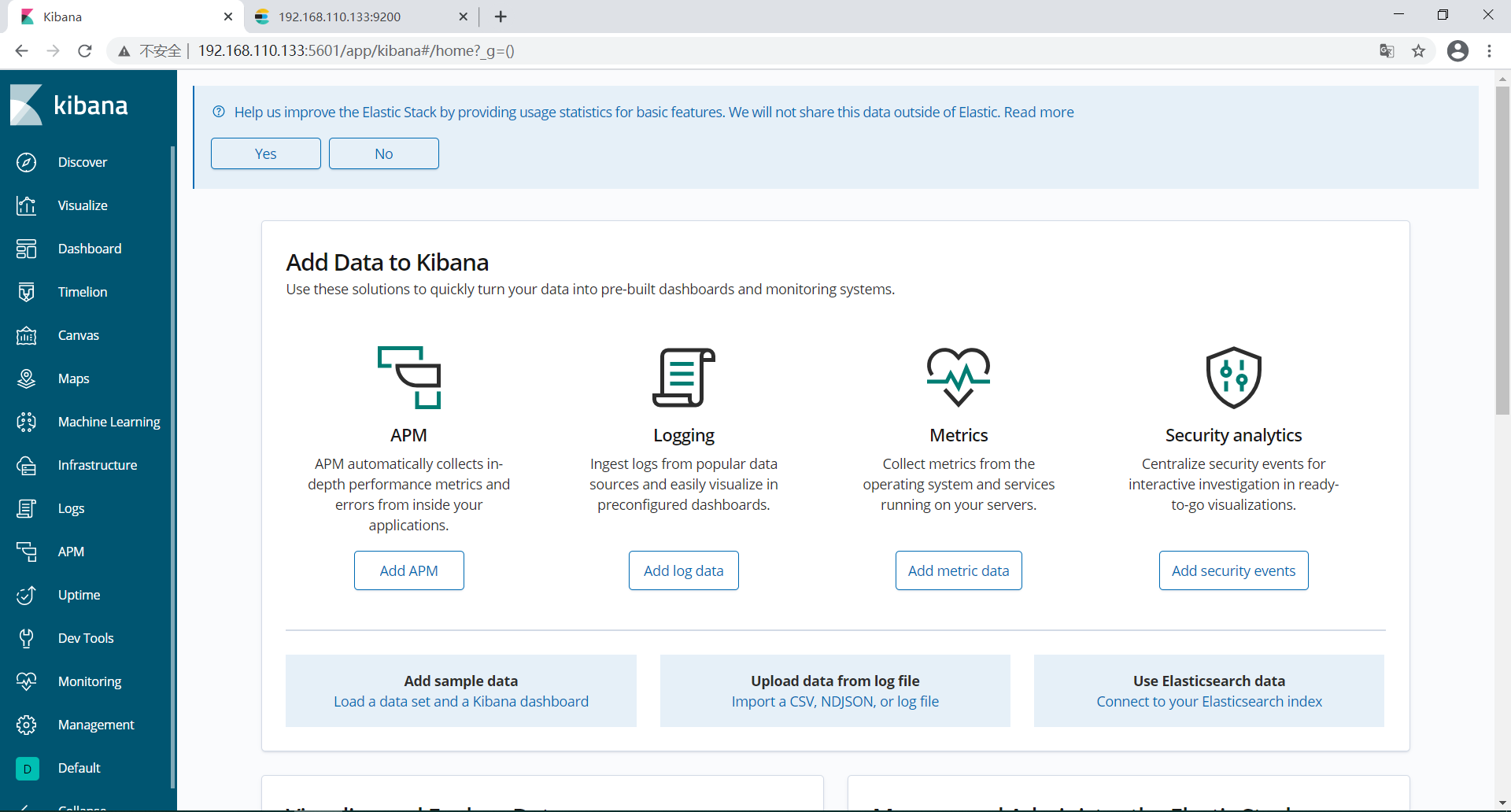Open Visualize chart icon in sidebar

[x=27, y=205]
